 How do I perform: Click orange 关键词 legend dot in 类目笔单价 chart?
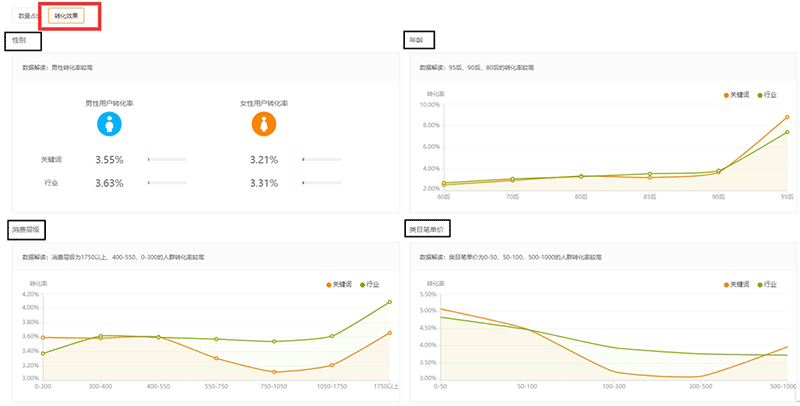coord(726,285)
